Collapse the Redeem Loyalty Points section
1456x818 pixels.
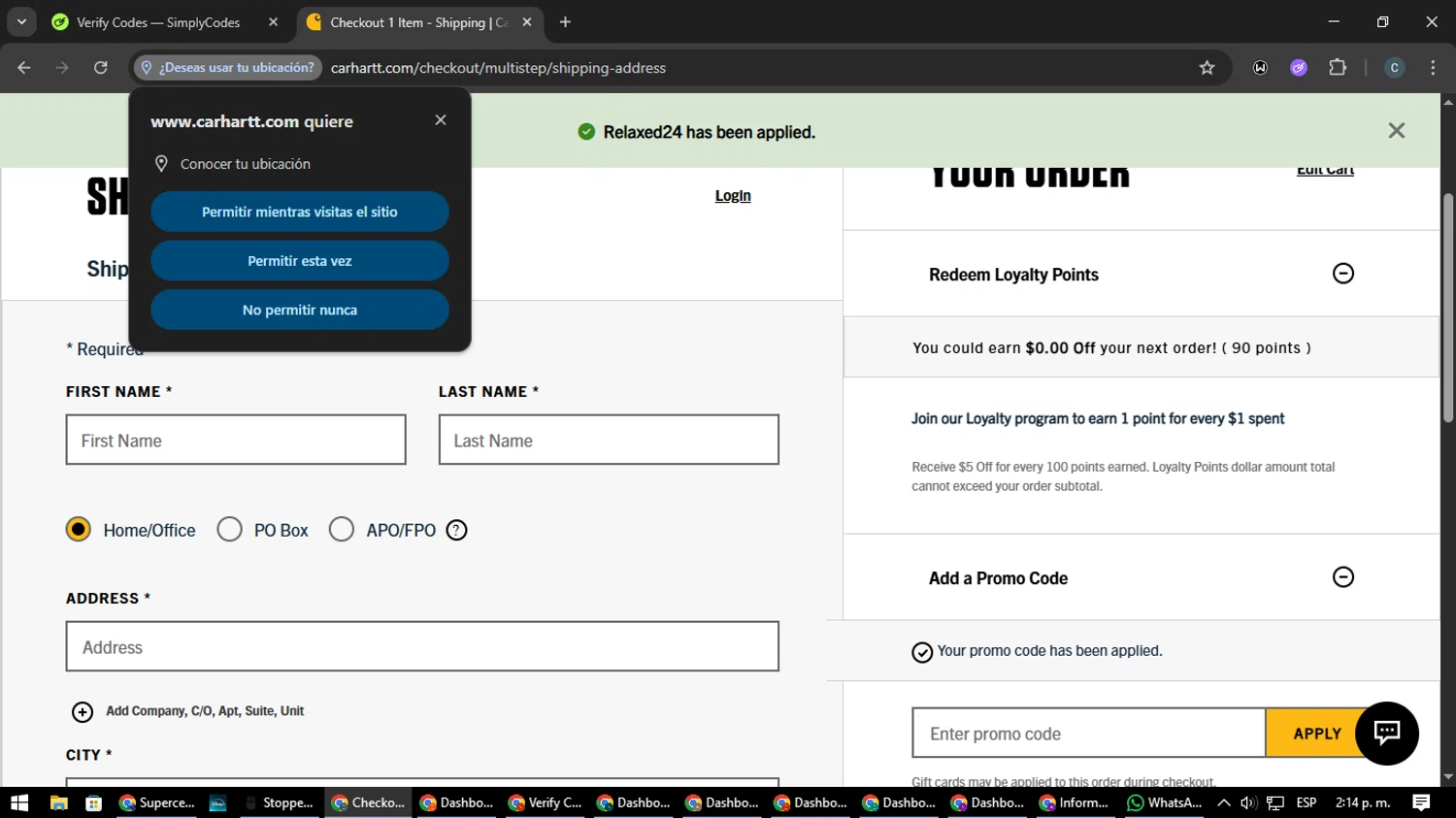1343,274
